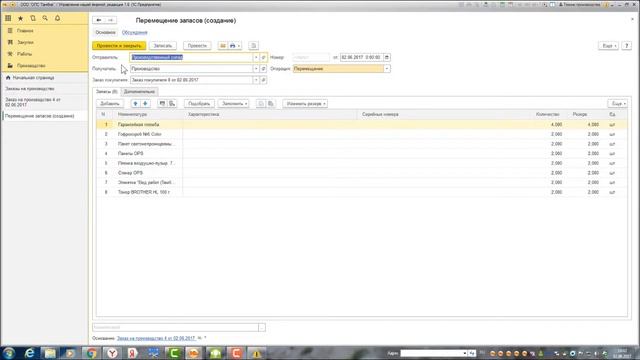The image size is (640, 360).
Task: Open Отправитель value with the open-link icon
Action: (x=263, y=58)
